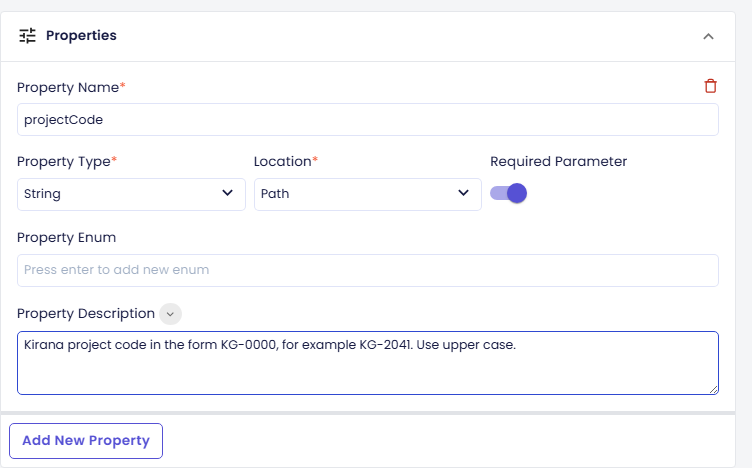Click the Properties heading text

click(x=81, y=35)
